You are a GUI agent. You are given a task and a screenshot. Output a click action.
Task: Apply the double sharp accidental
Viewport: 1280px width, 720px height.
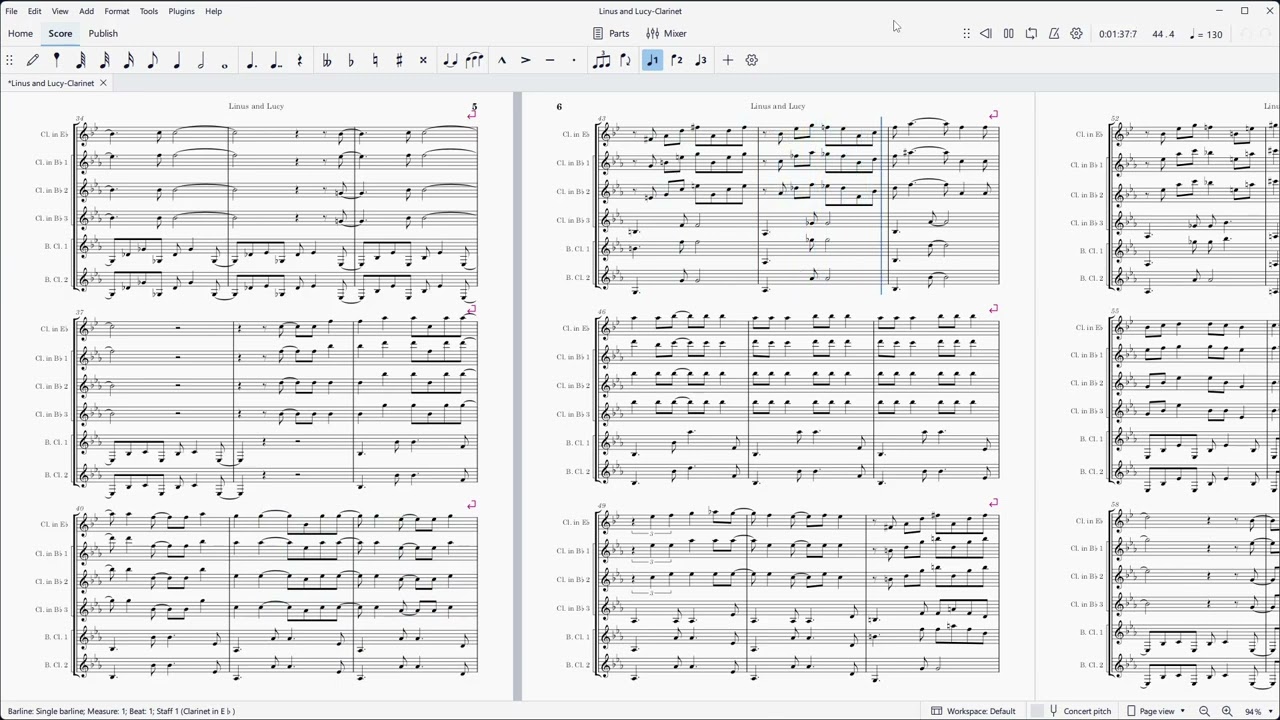click(422, 60)
